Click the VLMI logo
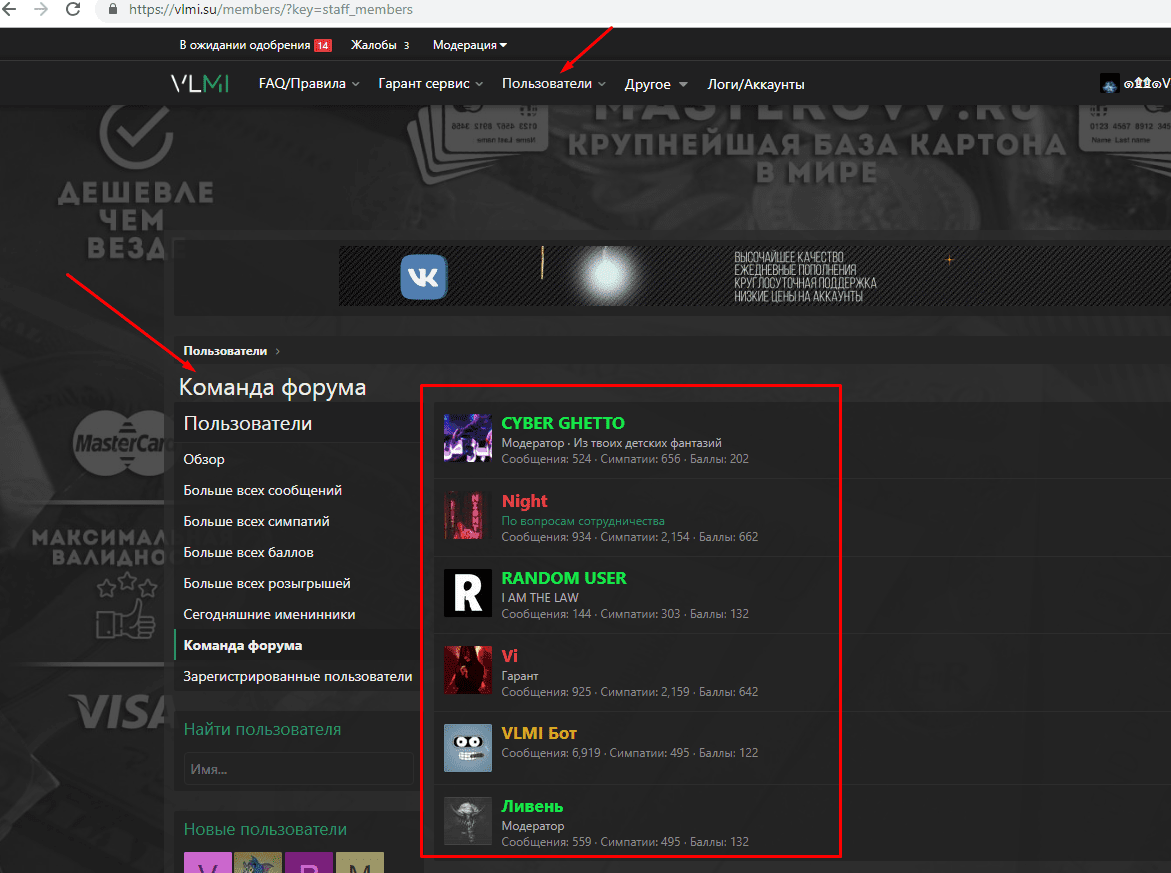 pos(199,84)
